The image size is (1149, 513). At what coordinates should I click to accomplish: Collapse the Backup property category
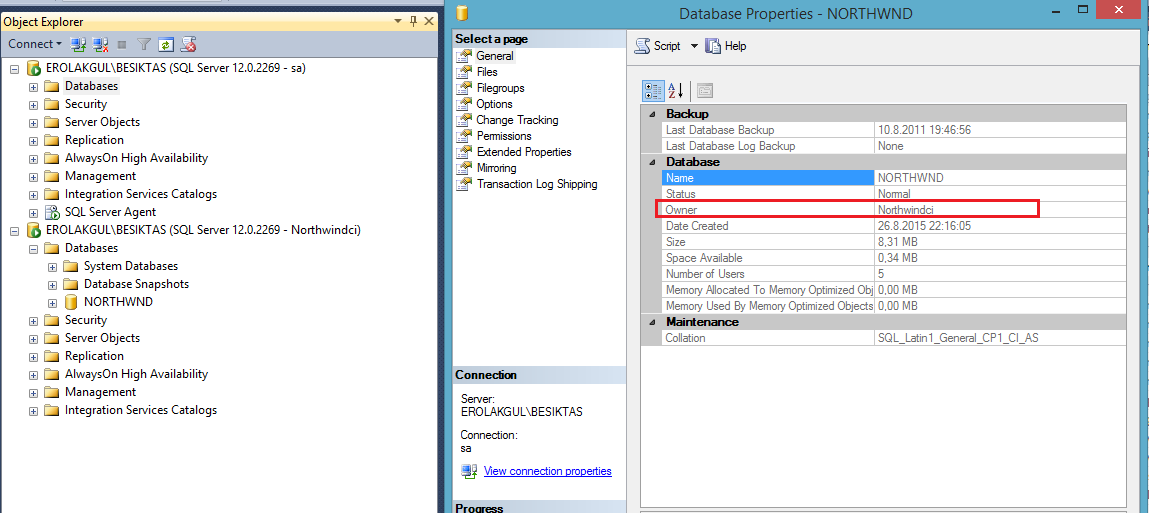point(652,114)
